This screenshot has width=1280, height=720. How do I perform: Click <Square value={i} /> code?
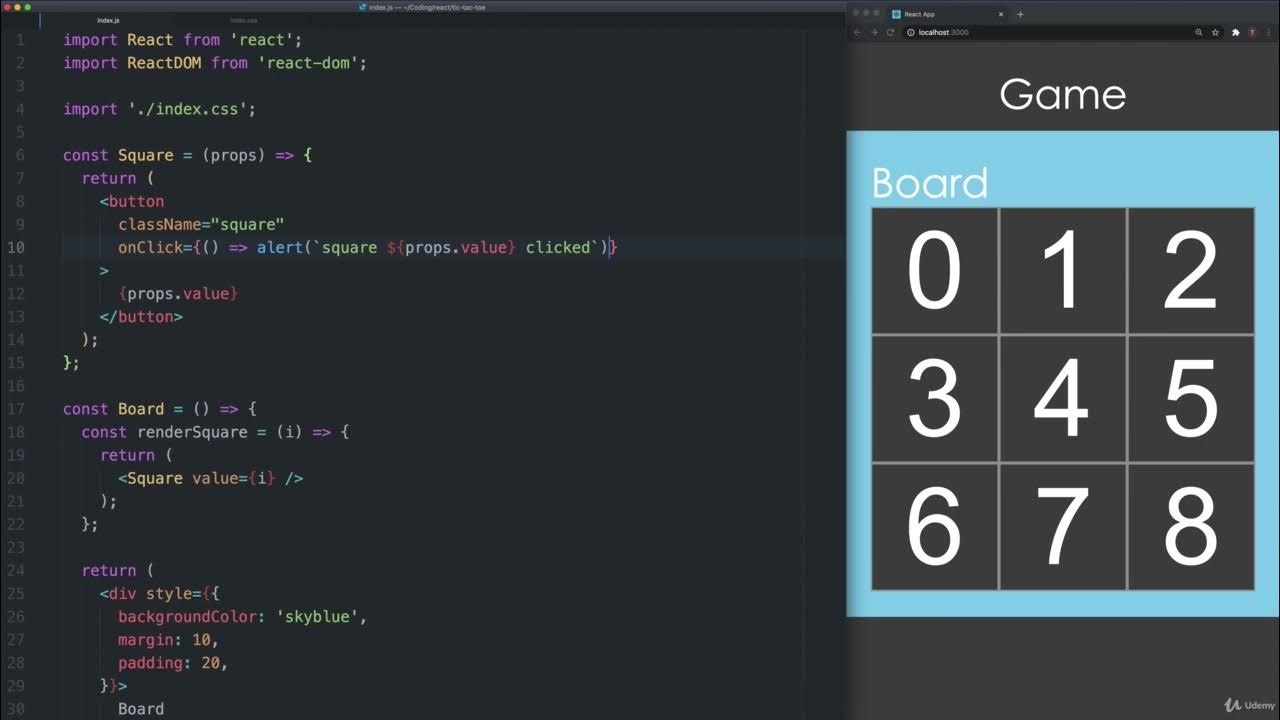(x=210, y=478)
